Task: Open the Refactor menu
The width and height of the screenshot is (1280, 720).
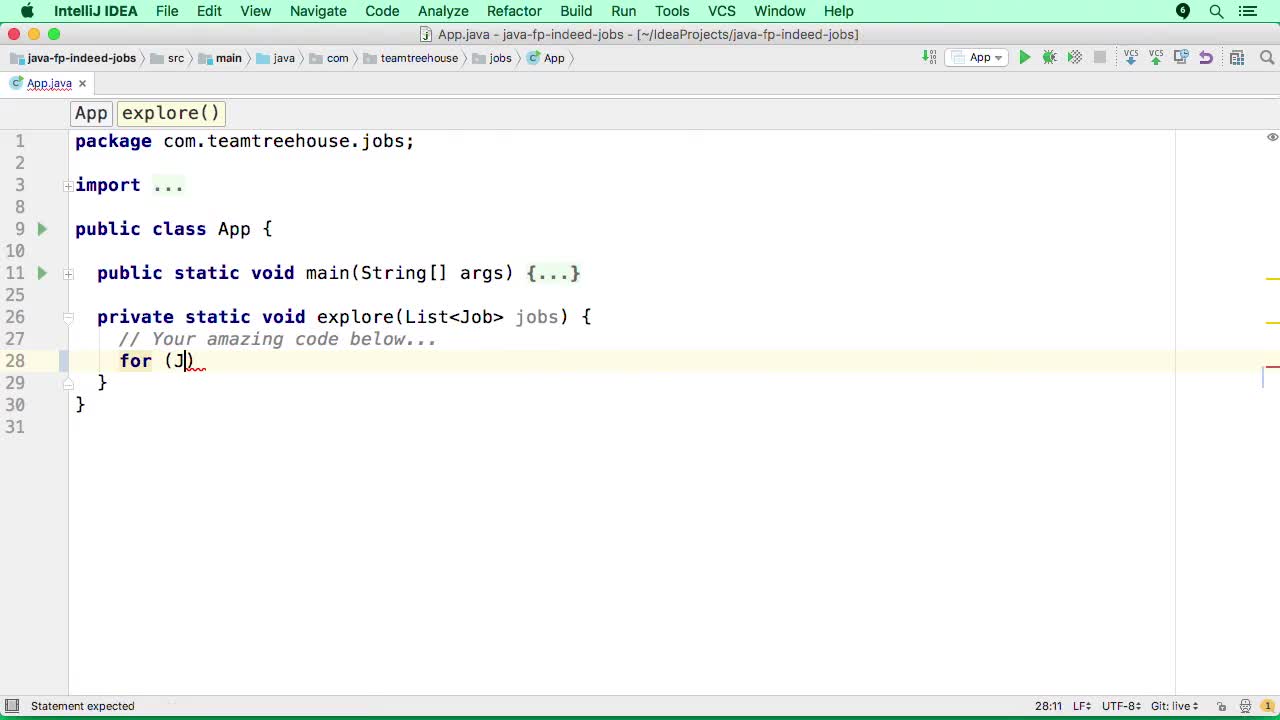Action: tap(514, 11)
